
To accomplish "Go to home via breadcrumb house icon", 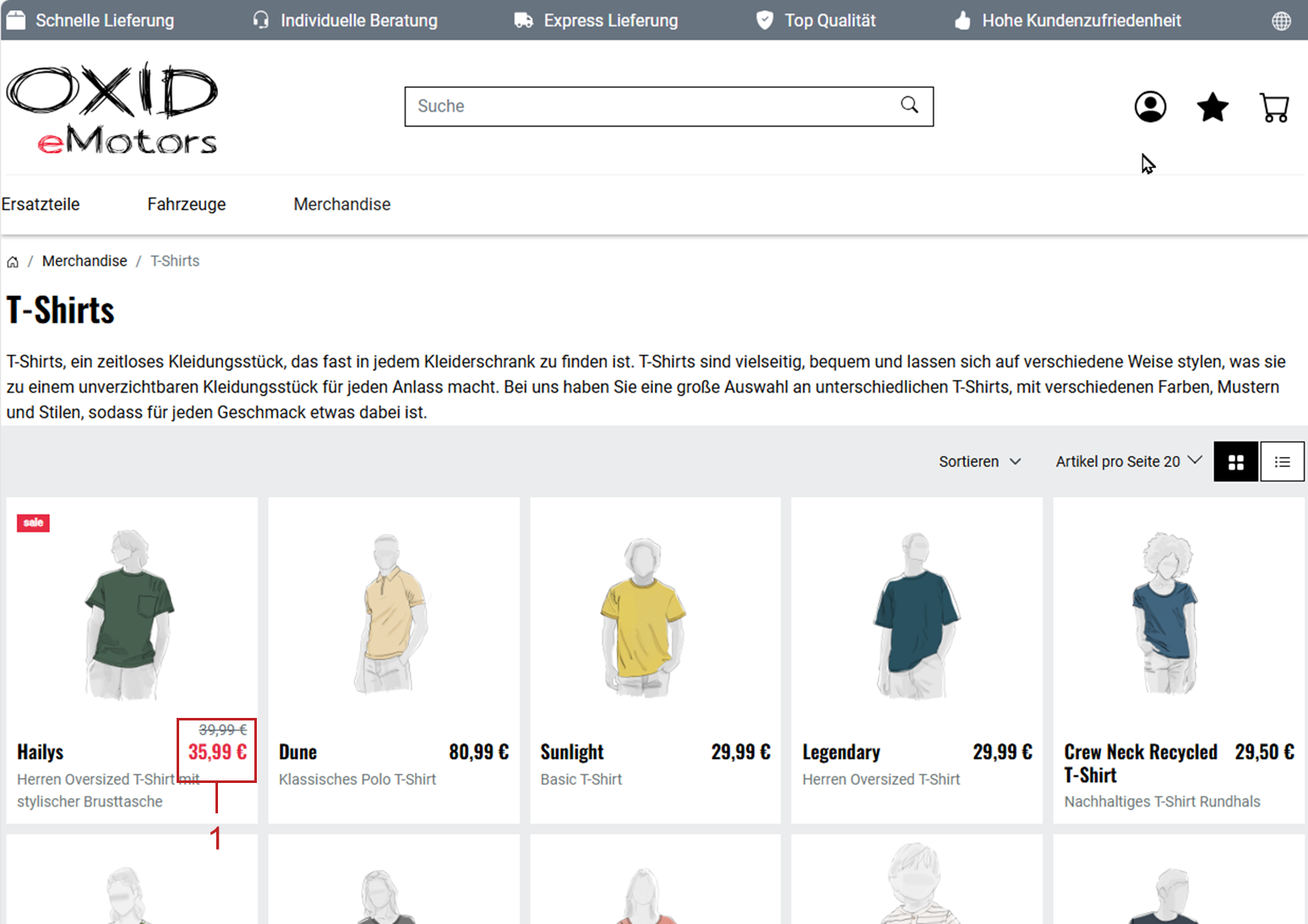I will click(13, 262).
